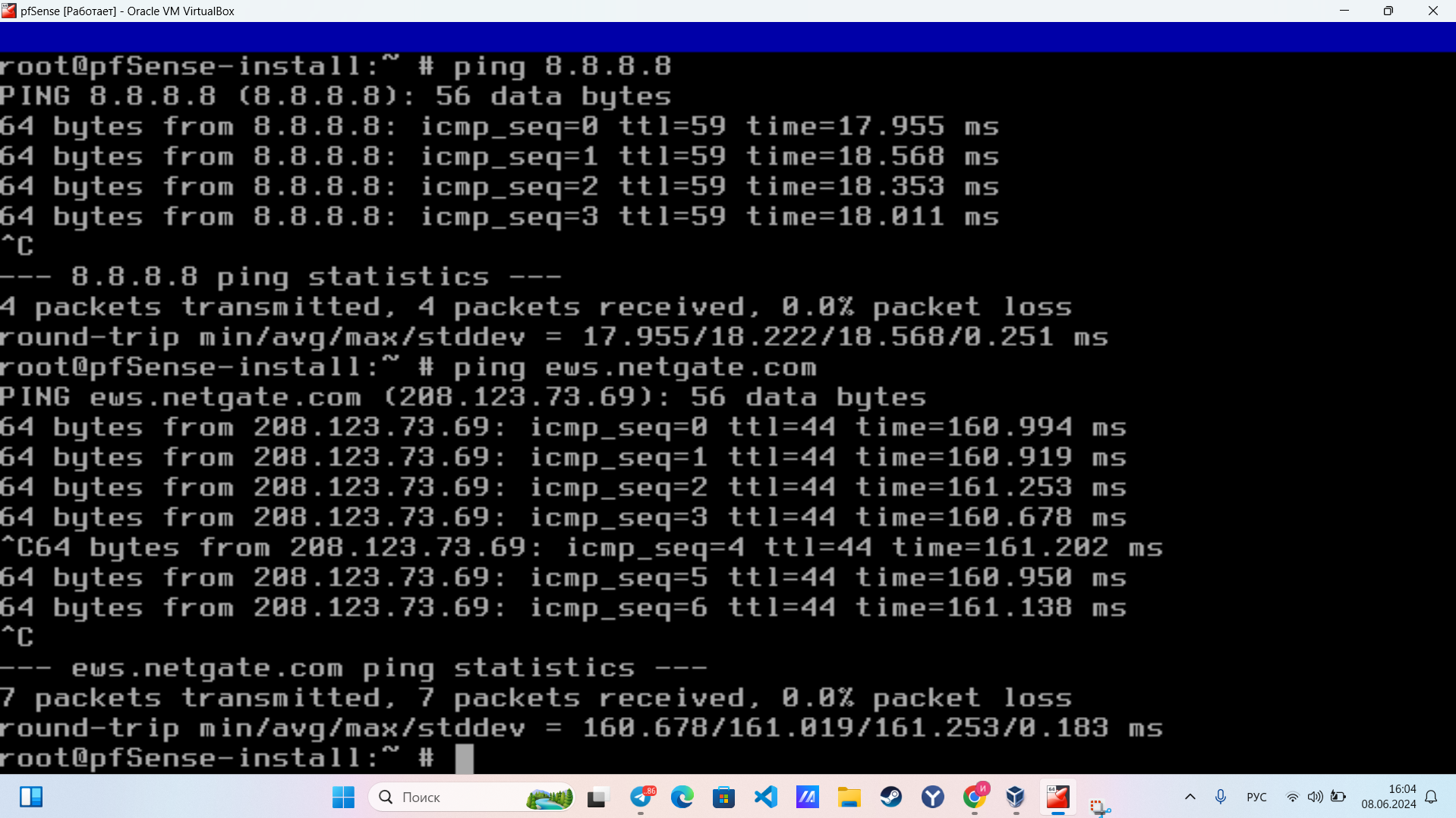This screenshot has height=818, width=1456.
Task: Select the running pfSense VM taskbar icon
Action: [1057, 797]
